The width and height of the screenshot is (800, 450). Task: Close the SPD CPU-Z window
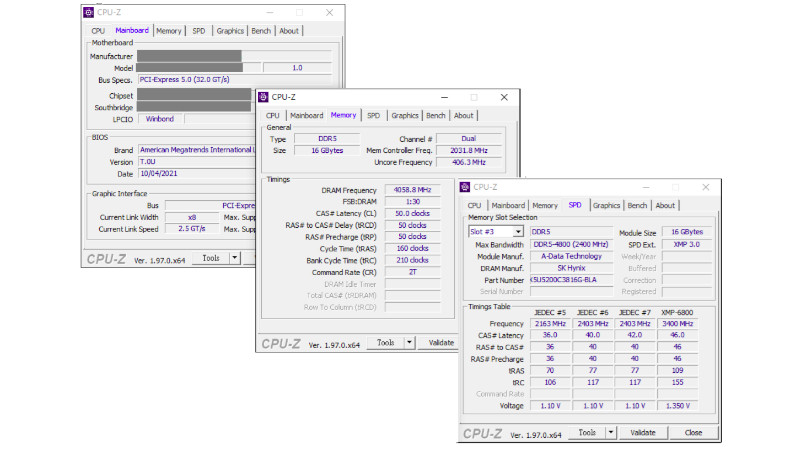tap(706, 187)
